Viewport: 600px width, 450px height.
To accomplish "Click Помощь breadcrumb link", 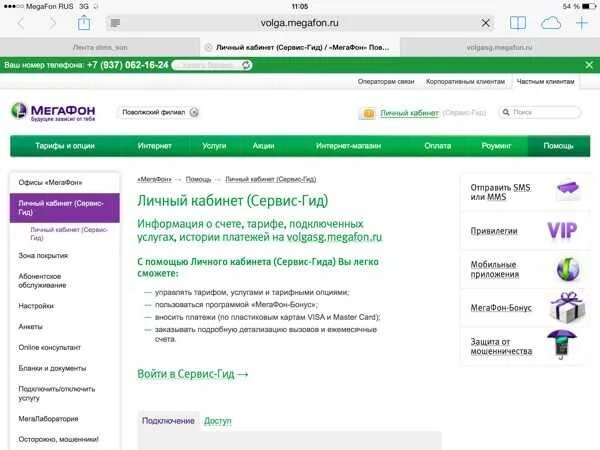I will pos(198,179).
